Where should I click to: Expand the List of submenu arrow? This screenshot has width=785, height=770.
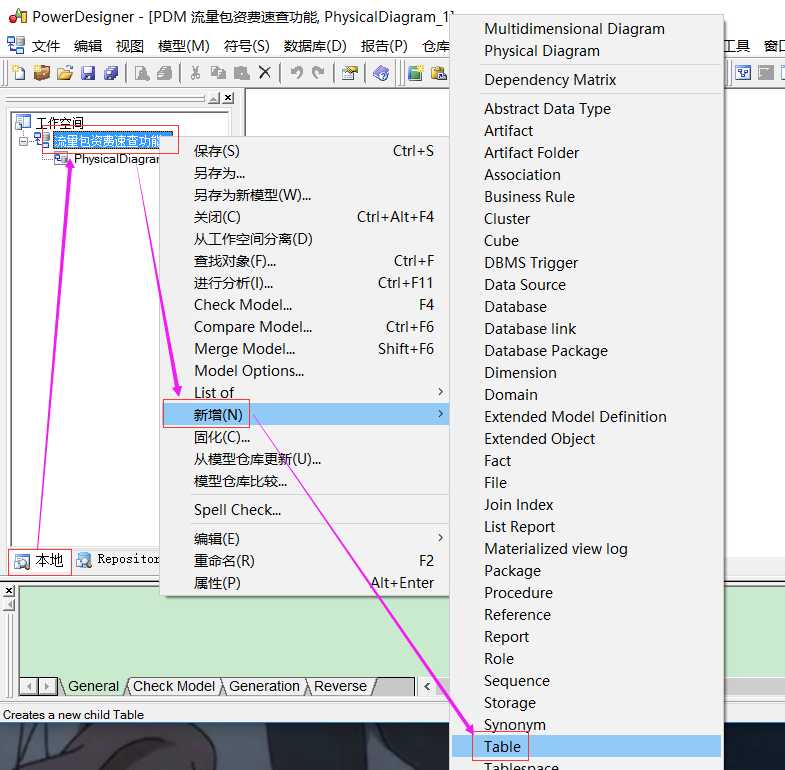coord(440,392)
